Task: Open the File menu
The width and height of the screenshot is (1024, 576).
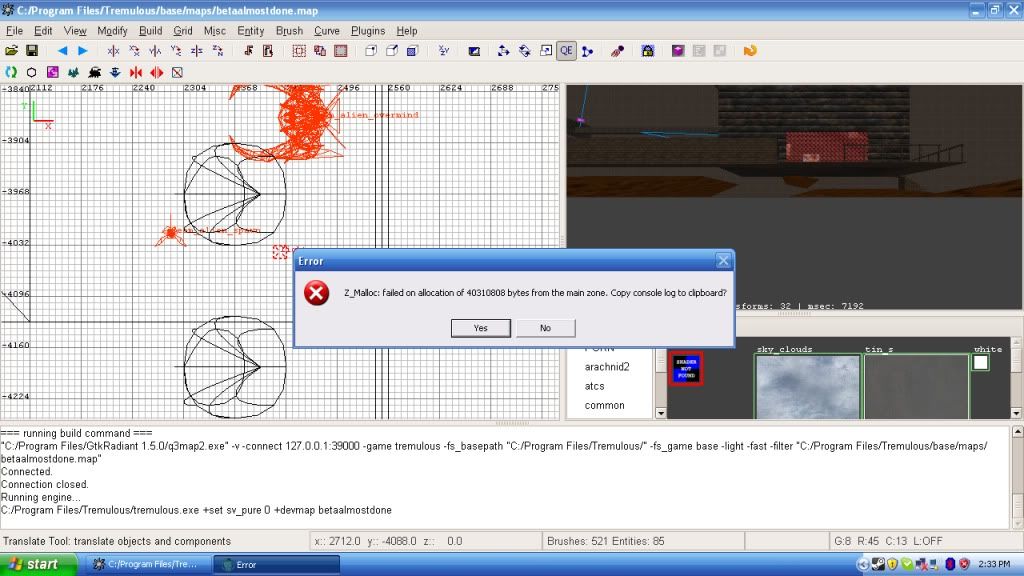Action: coord(14,31)
